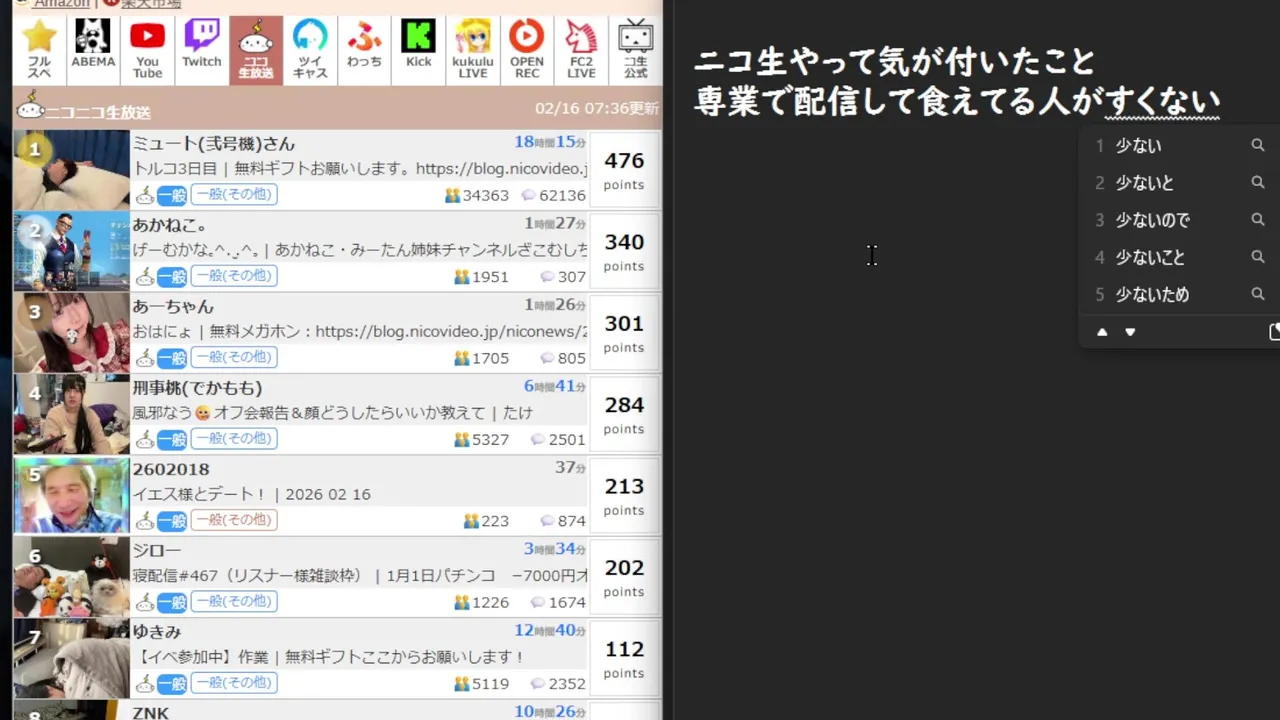Open あかねこ。 stream thumbnail
This screenshot has width=1280, height=720.
72,251
